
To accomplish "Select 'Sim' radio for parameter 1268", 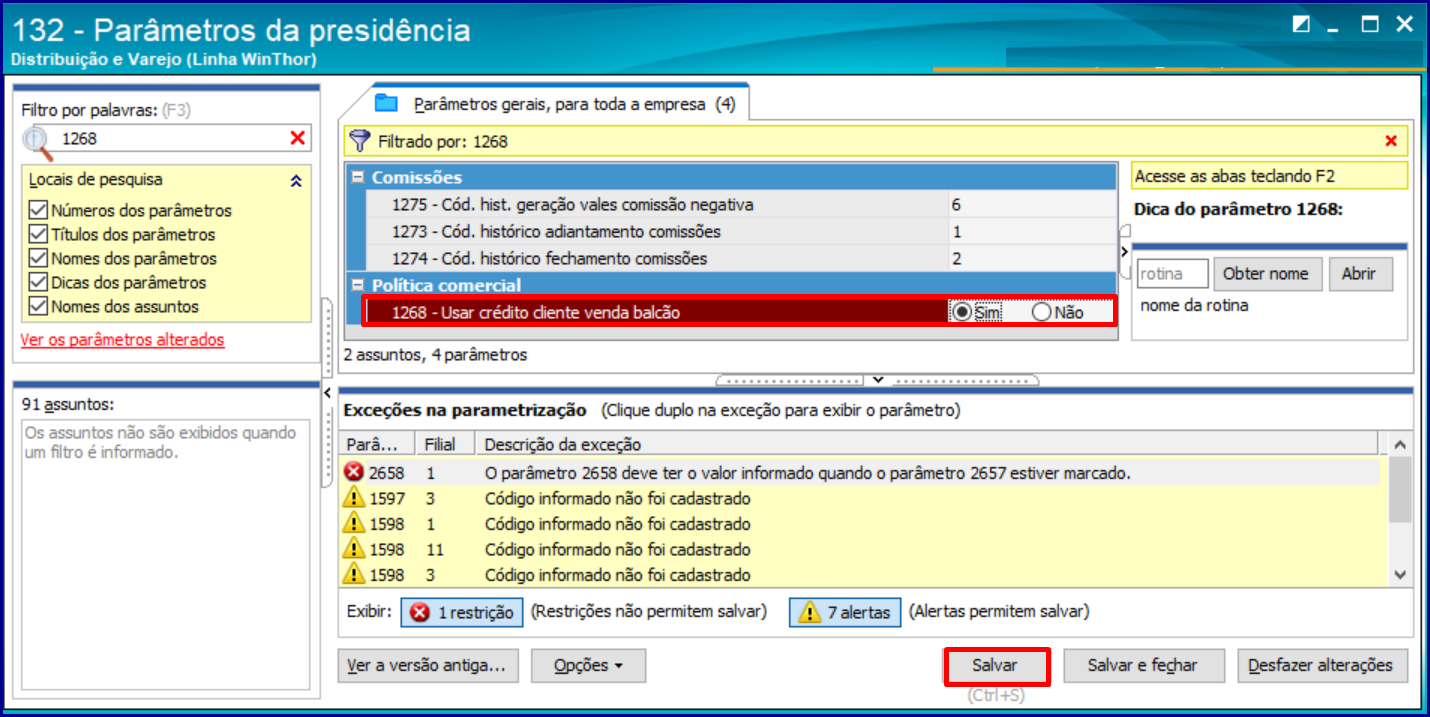I will pyautogui.click(x=962, y=312).
